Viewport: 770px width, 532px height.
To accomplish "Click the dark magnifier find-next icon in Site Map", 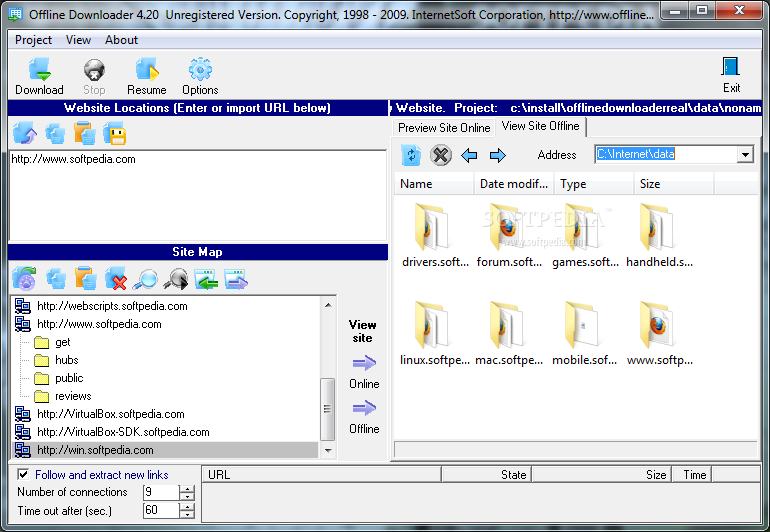I will [x=176, y=279].
